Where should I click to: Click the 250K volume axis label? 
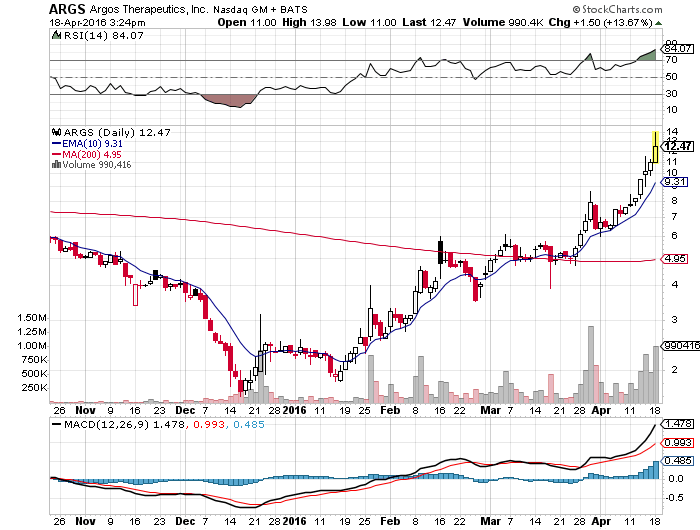34,388
